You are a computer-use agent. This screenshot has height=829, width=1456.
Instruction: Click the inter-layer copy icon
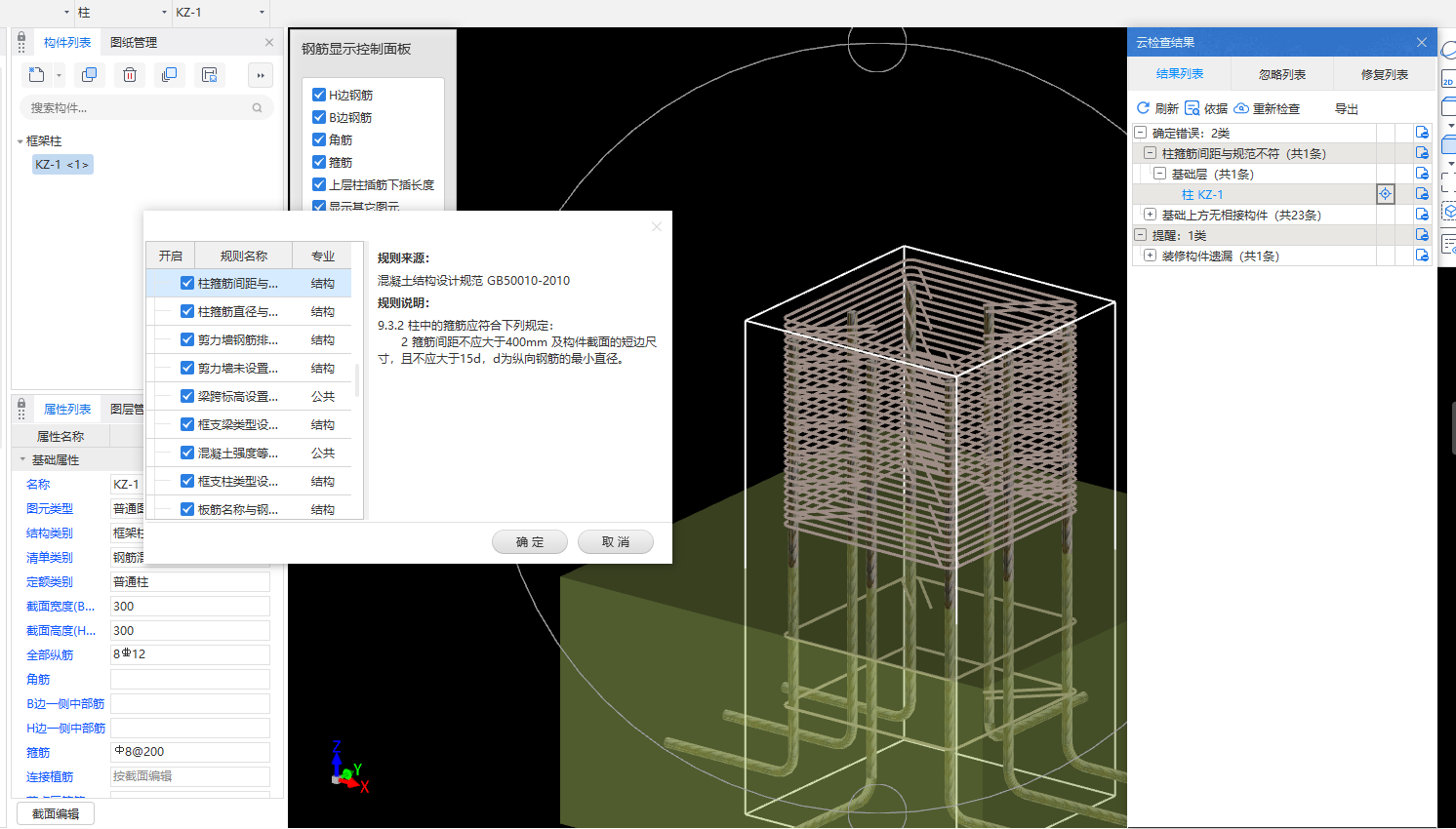(x=169, y=75)
